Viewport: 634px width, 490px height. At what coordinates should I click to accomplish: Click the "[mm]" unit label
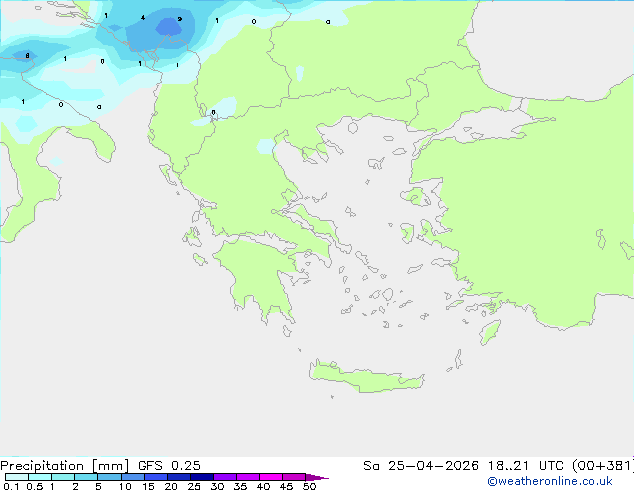pyautogui.click(x=110, y=466)
